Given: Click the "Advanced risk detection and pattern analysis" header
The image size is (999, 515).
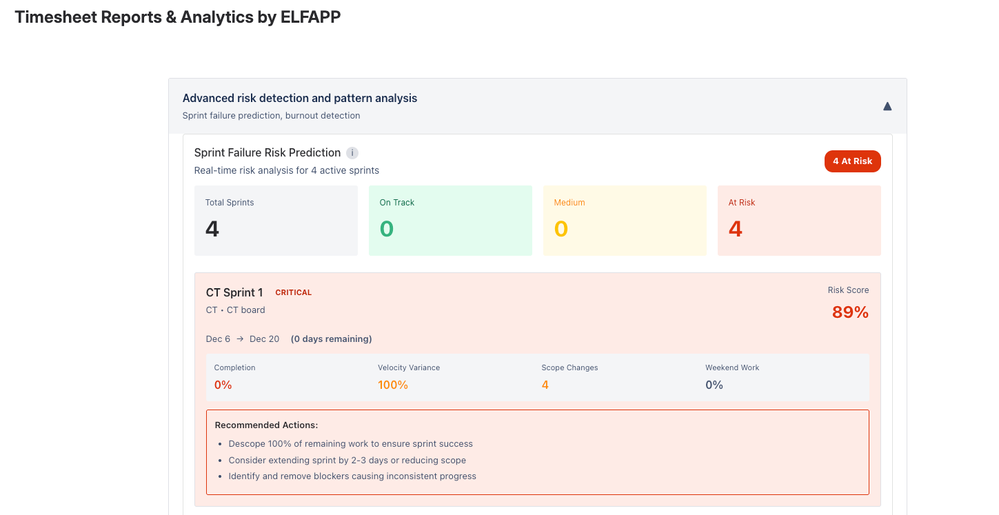Looking at the screenshot, I should (299, 98).
